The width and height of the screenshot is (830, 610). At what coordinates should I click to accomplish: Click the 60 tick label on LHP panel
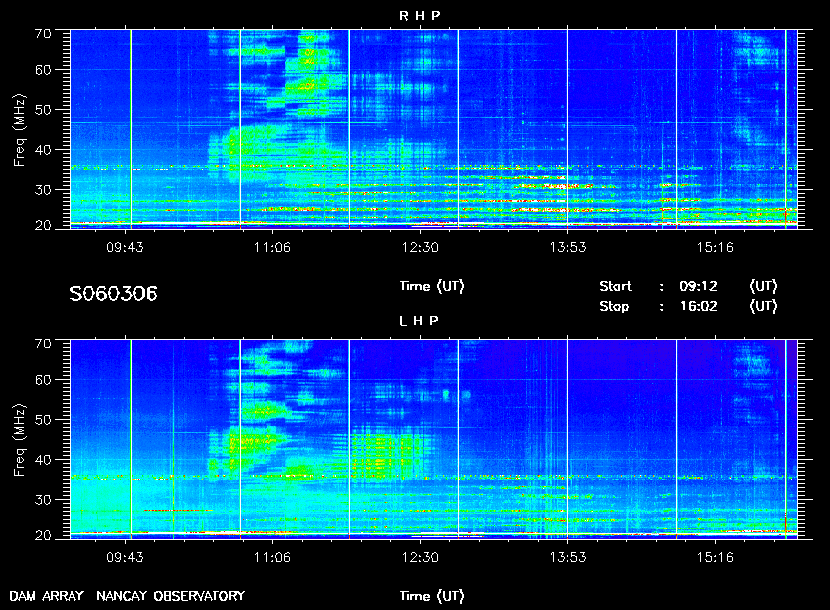click(43, 380)
